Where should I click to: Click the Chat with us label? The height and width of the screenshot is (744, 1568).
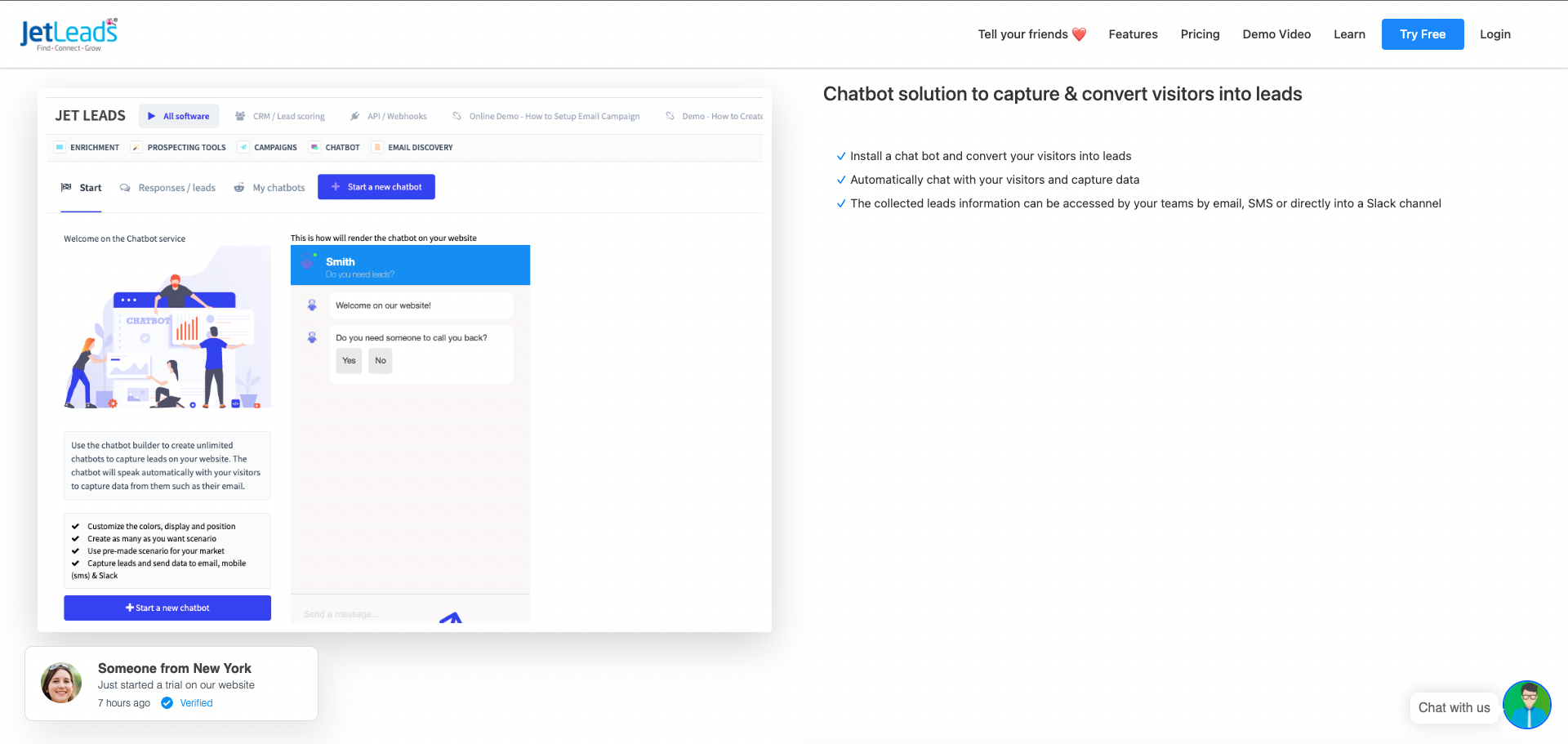click(1454, 708)
